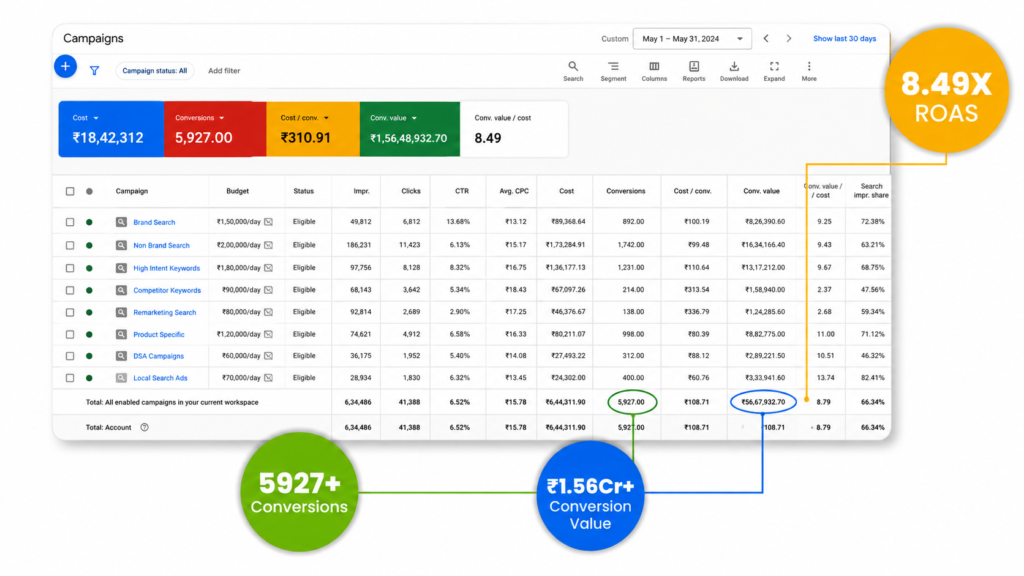1024x576 pixels.
Task: Check the DSA Campaigns row checkbox
Action: coord(70,356)
